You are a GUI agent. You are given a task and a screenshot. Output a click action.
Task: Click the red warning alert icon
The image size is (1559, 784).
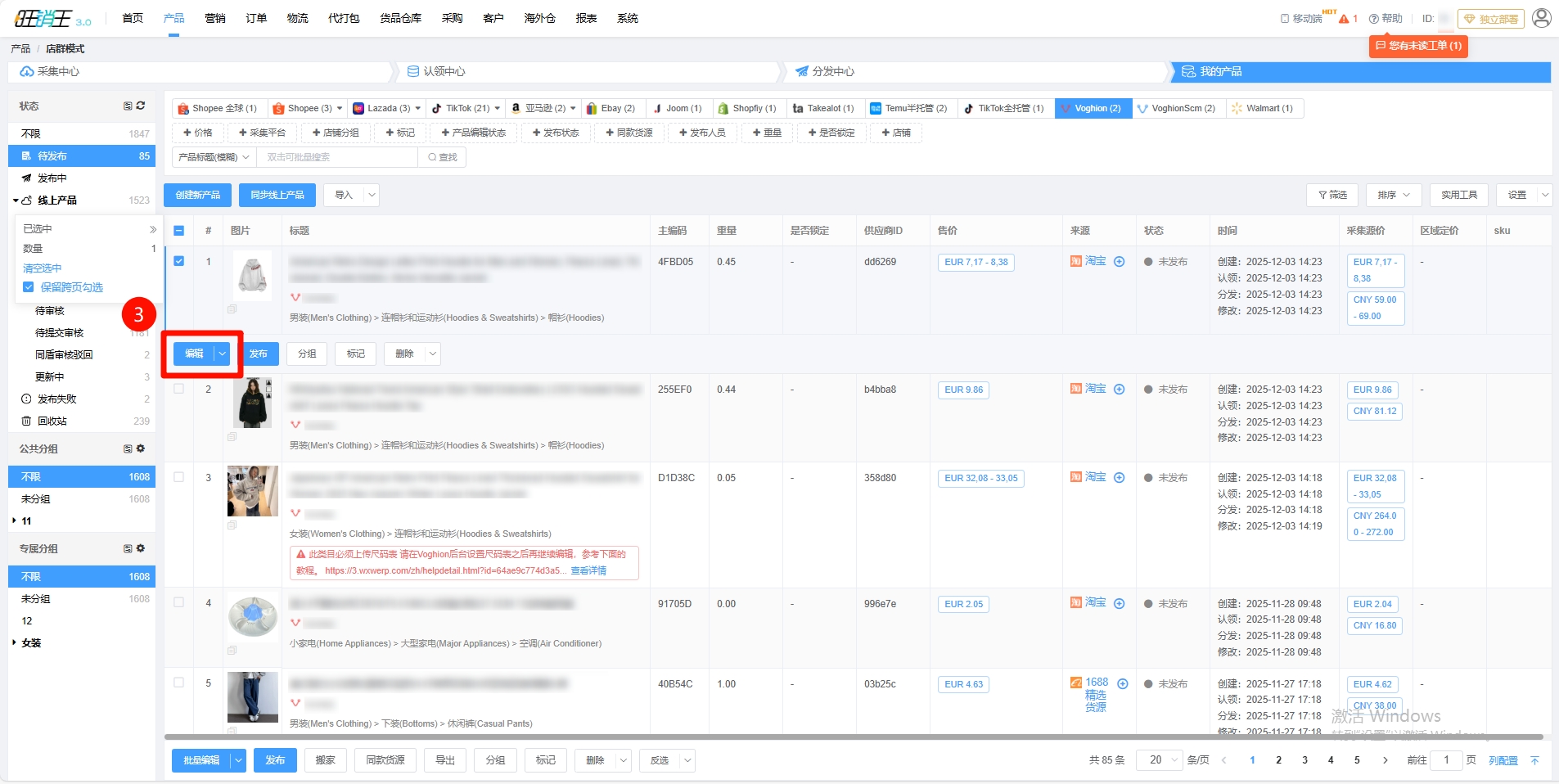(1344, 18)
